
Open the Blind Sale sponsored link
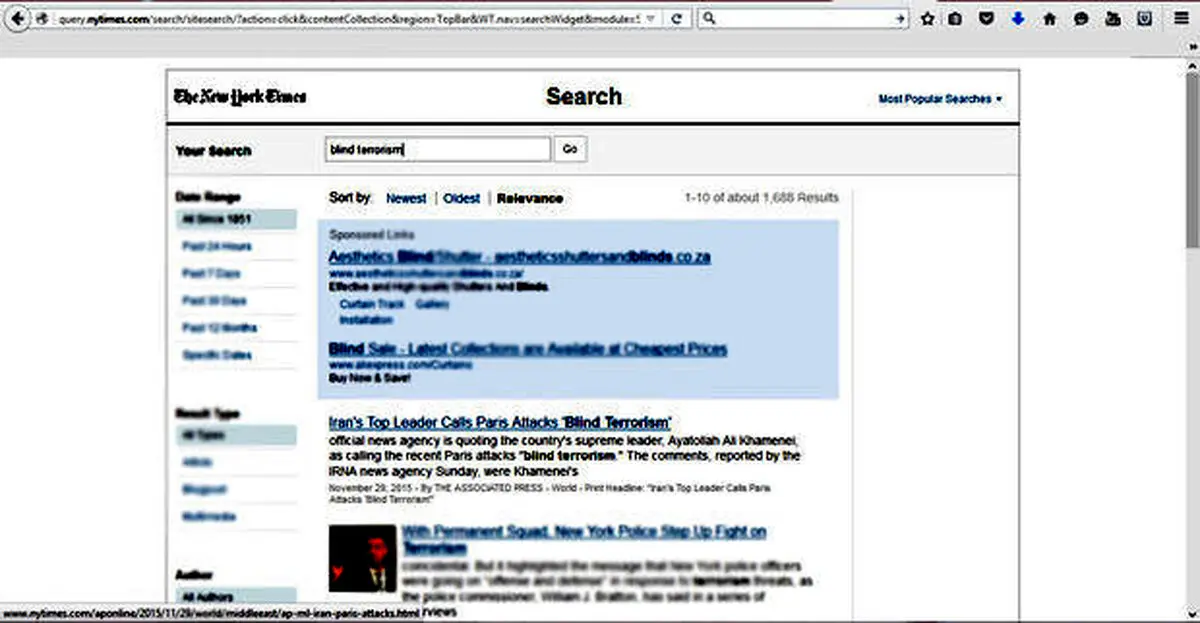point(528,349)
